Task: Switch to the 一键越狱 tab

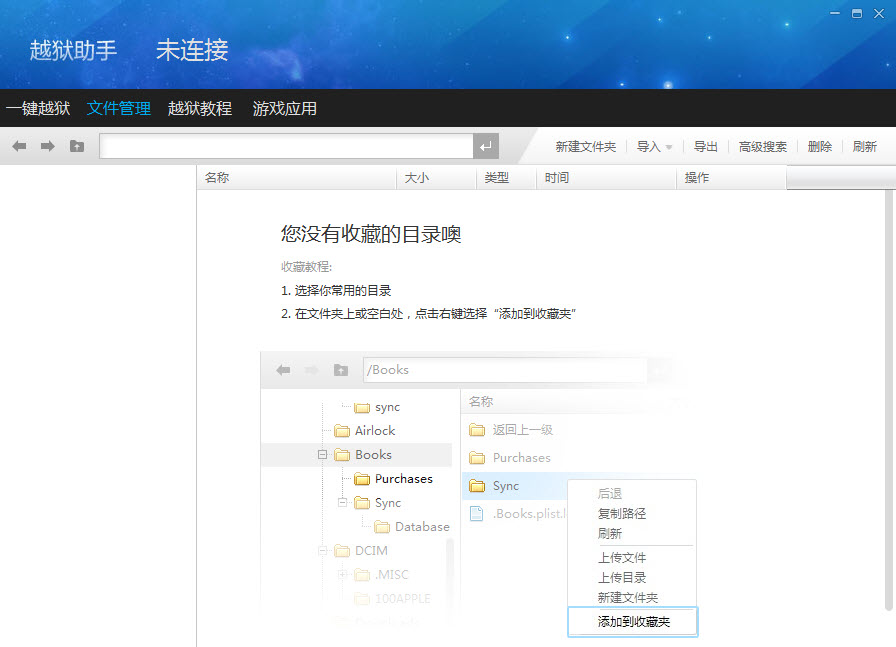Action: [x=39, y=109]
